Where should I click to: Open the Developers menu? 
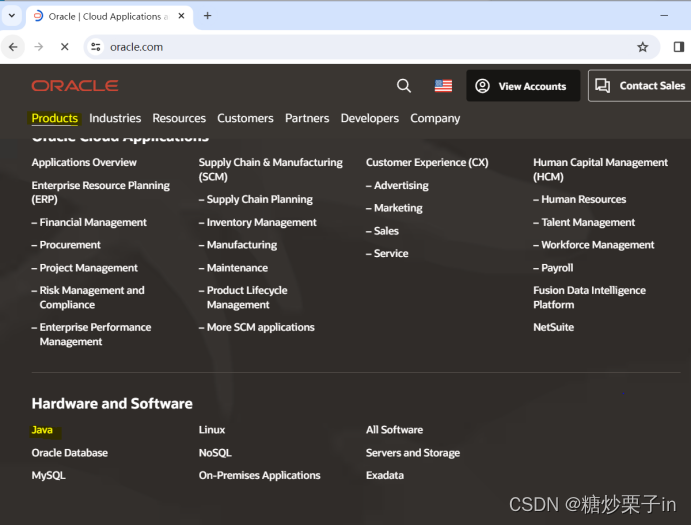[x=370, y=118]
